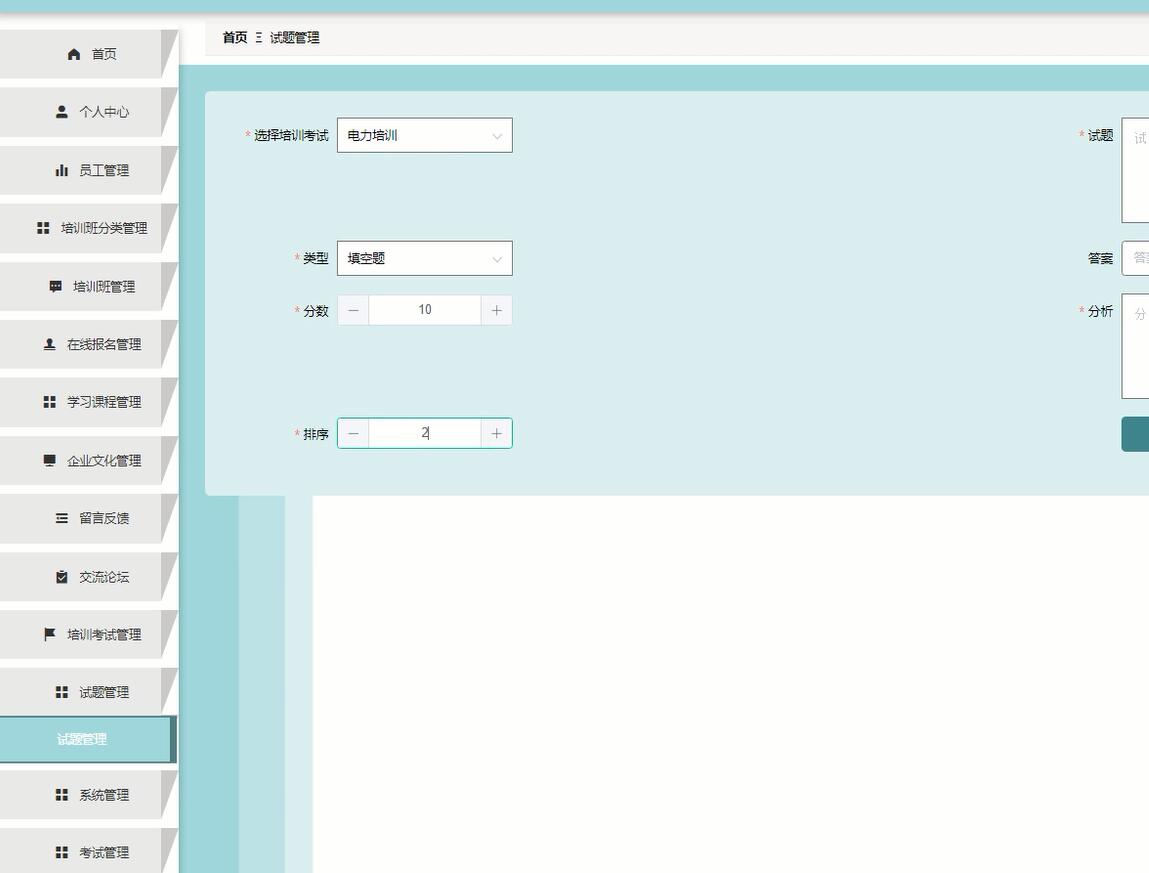
Task: Click the user icon beside 在线报名管理
Action: coord(49,344)
